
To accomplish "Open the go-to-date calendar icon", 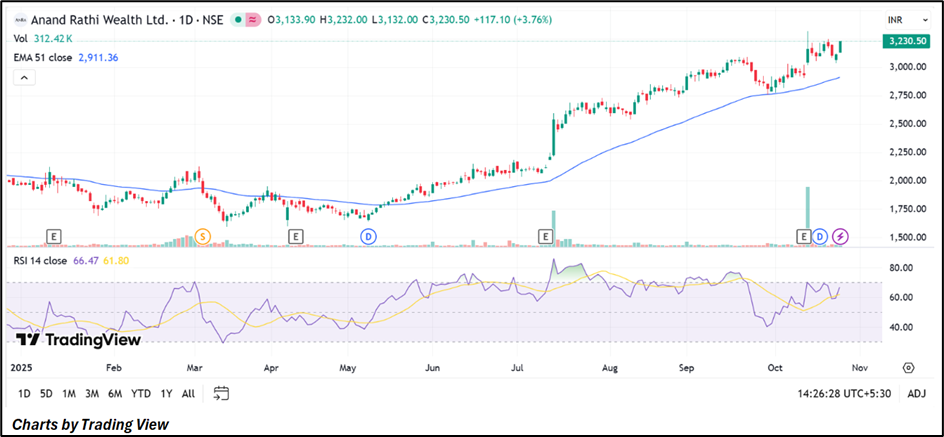I will (x=221, y=393).
